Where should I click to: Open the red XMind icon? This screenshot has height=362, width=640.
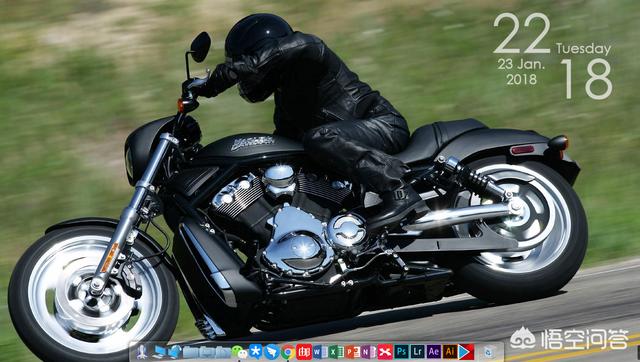tap(385, 351)
